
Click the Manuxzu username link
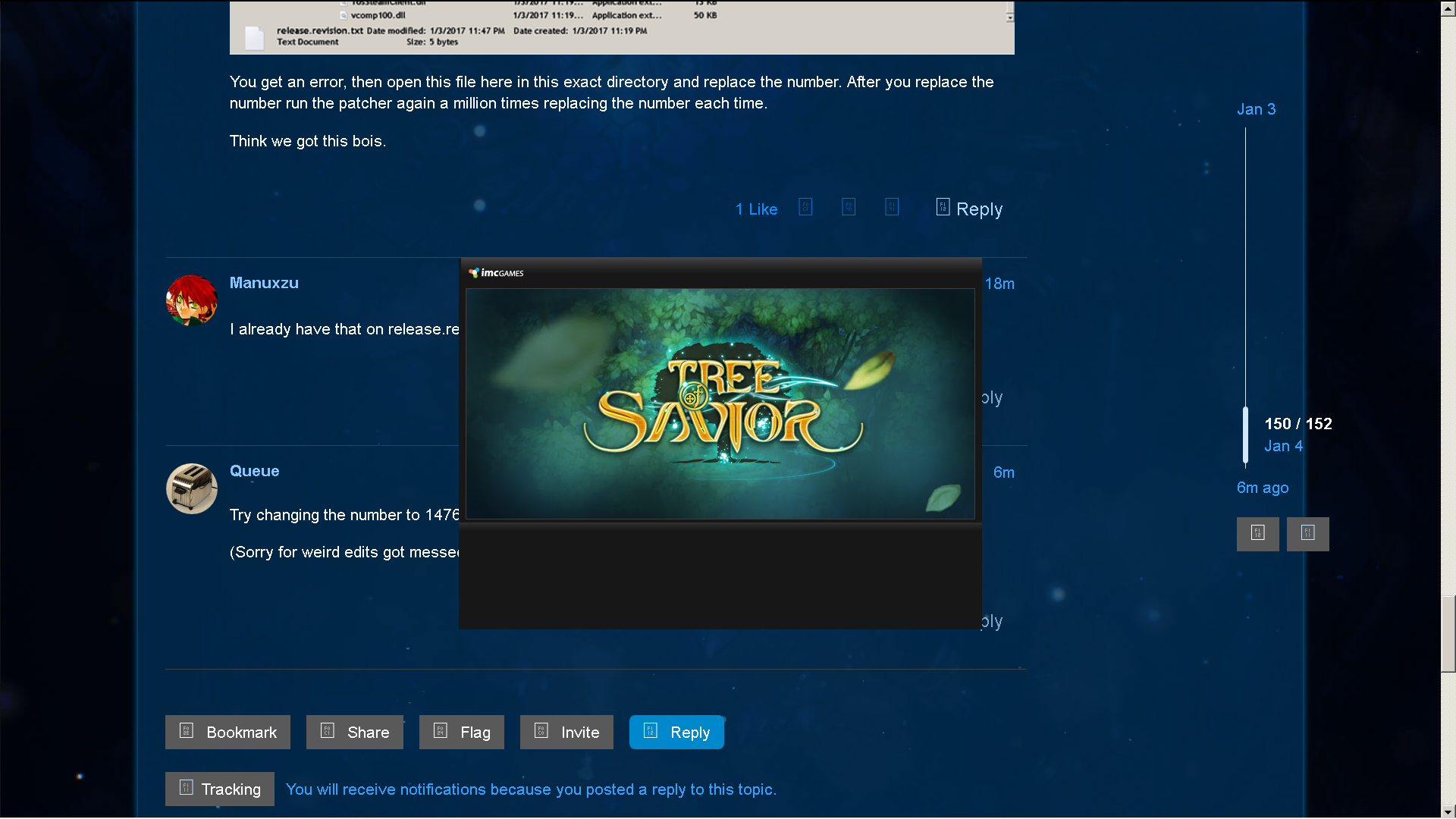point(263,282)
